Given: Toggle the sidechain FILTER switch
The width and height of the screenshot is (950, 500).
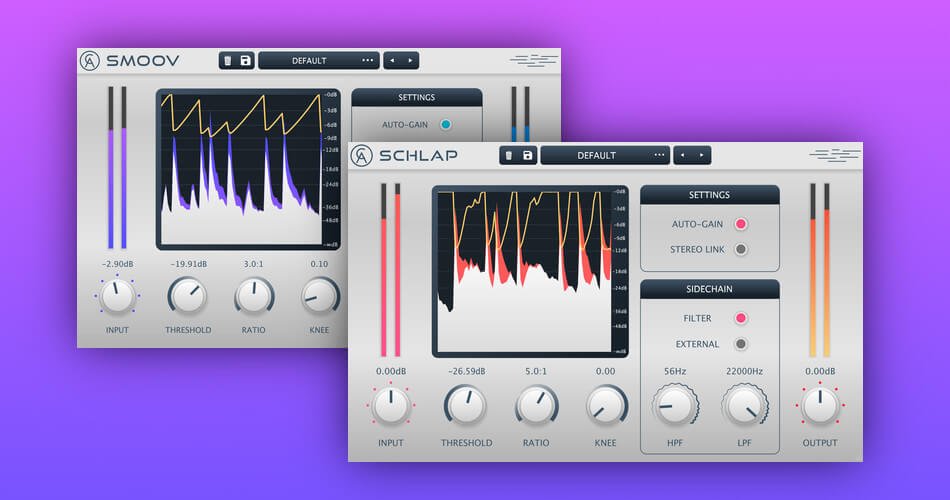Looking at the screenshot, I should (741, 318).
